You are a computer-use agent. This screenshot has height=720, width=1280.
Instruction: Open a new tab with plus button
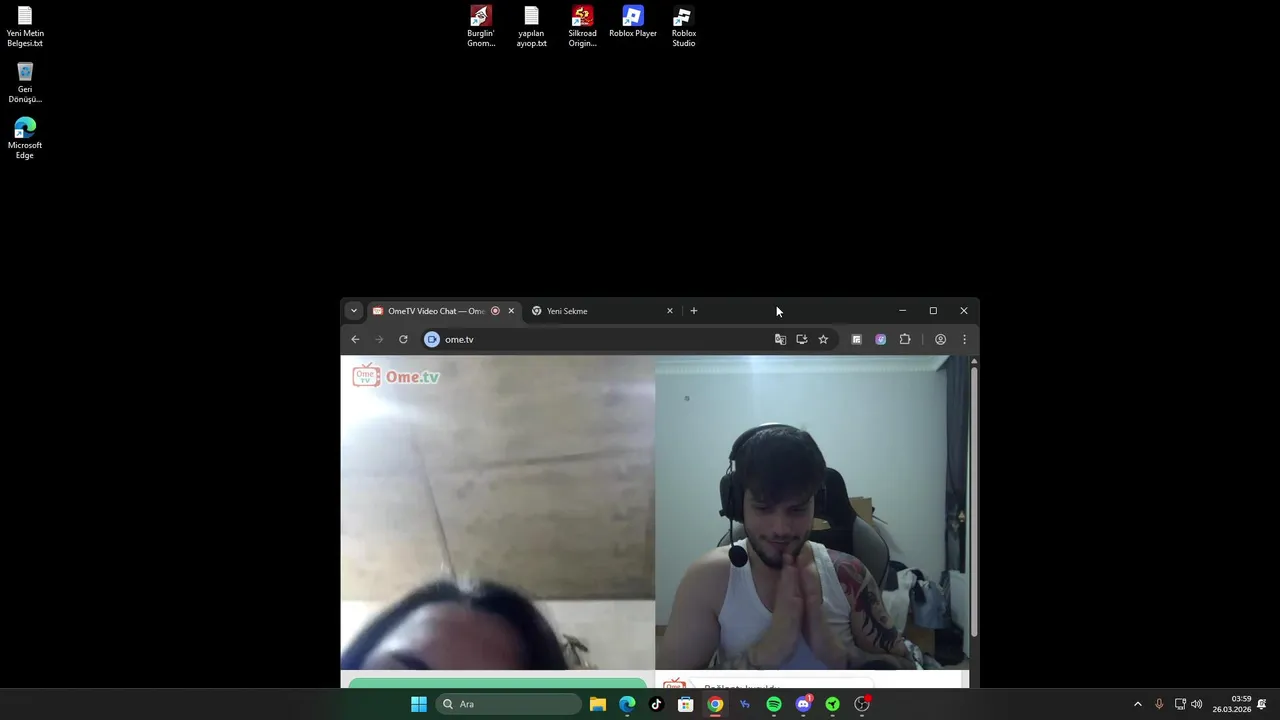(x=694, y=311)
